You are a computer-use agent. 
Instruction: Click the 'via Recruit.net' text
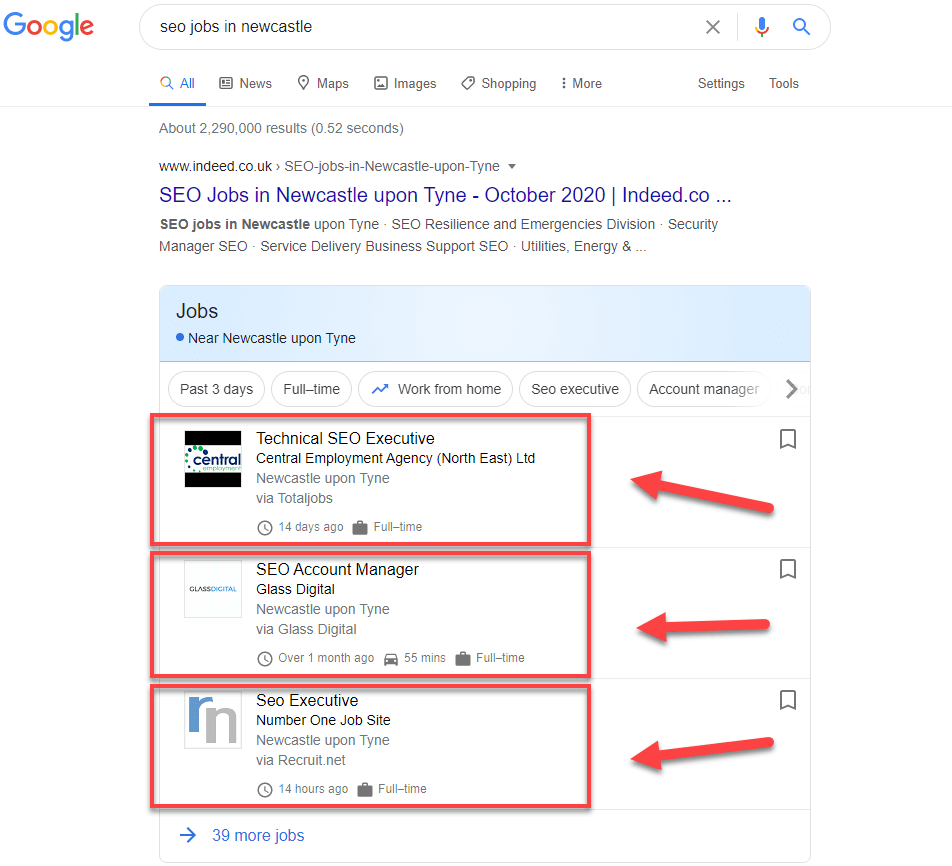301,761
